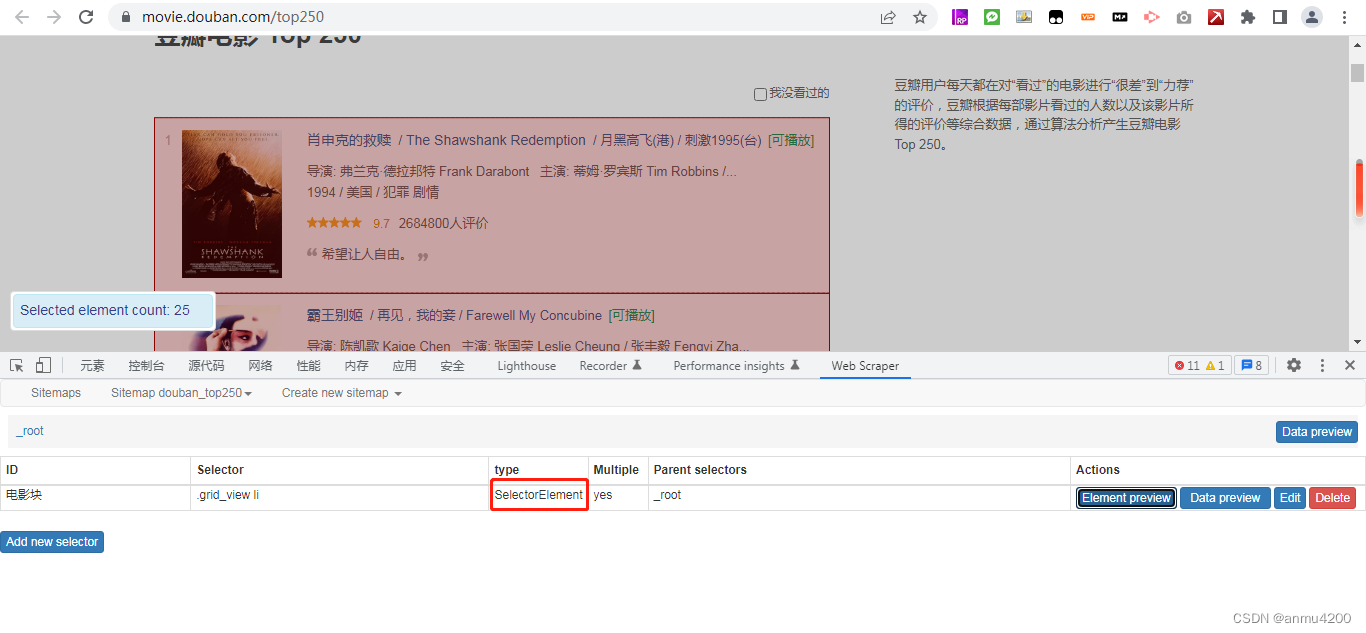Switch to the 源代码 tab
This screenshot has width=1366, height=633.
click(x=206, y=366)
